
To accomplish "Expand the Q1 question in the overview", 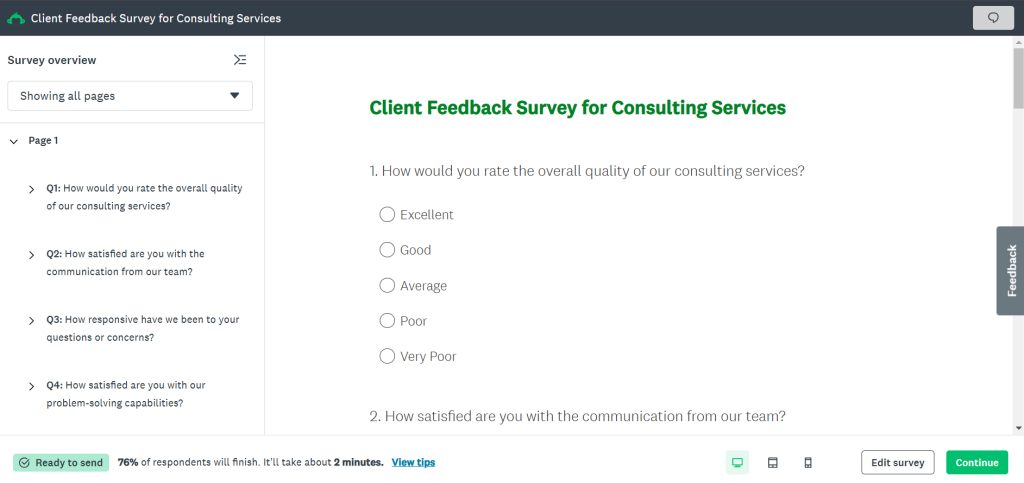I will tap(32, 189).
